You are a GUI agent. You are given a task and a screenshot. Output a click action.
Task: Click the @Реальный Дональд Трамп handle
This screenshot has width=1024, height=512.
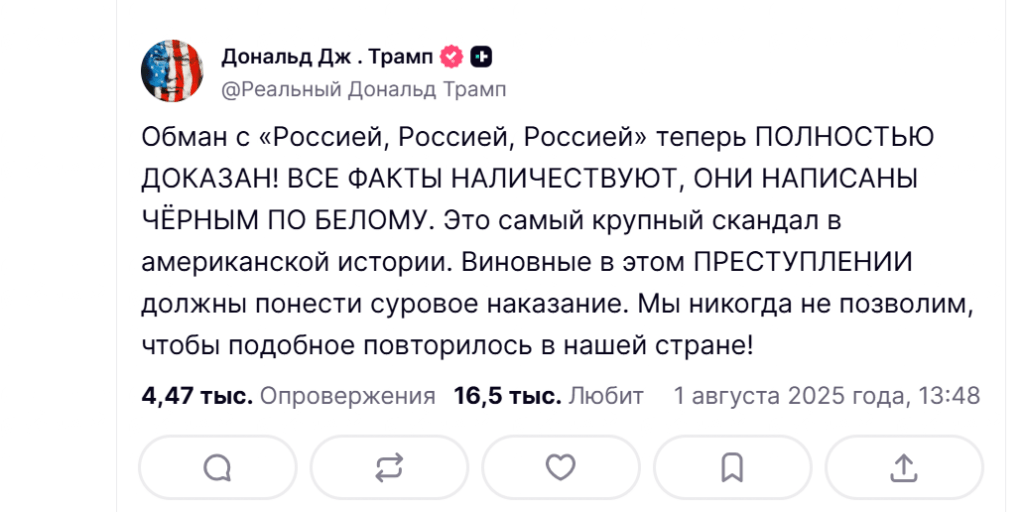(364, 89)
